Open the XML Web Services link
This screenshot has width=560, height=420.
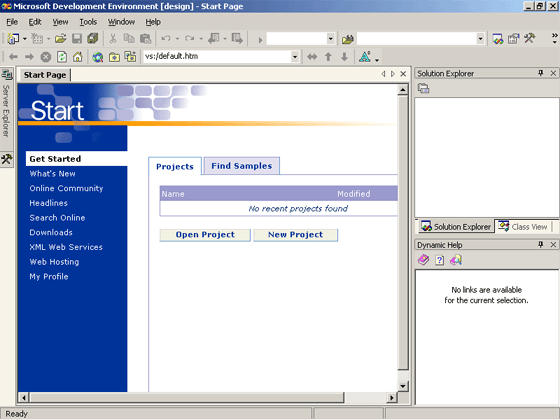click(x=66, y=247)
